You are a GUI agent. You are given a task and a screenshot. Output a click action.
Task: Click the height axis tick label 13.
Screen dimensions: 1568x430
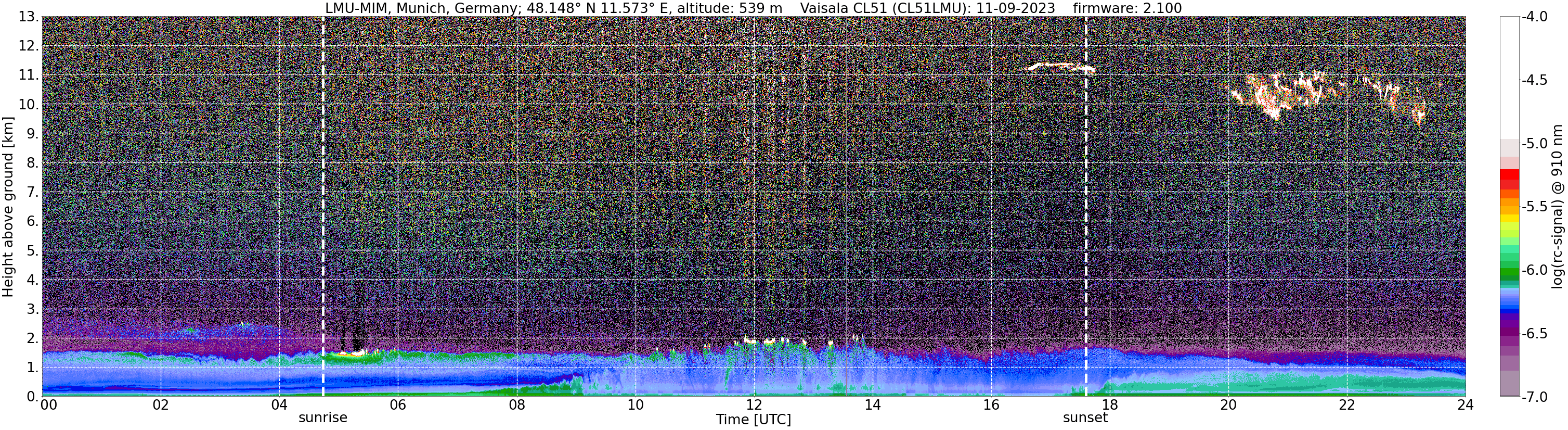pyautogui.click(x=29, y=17)
